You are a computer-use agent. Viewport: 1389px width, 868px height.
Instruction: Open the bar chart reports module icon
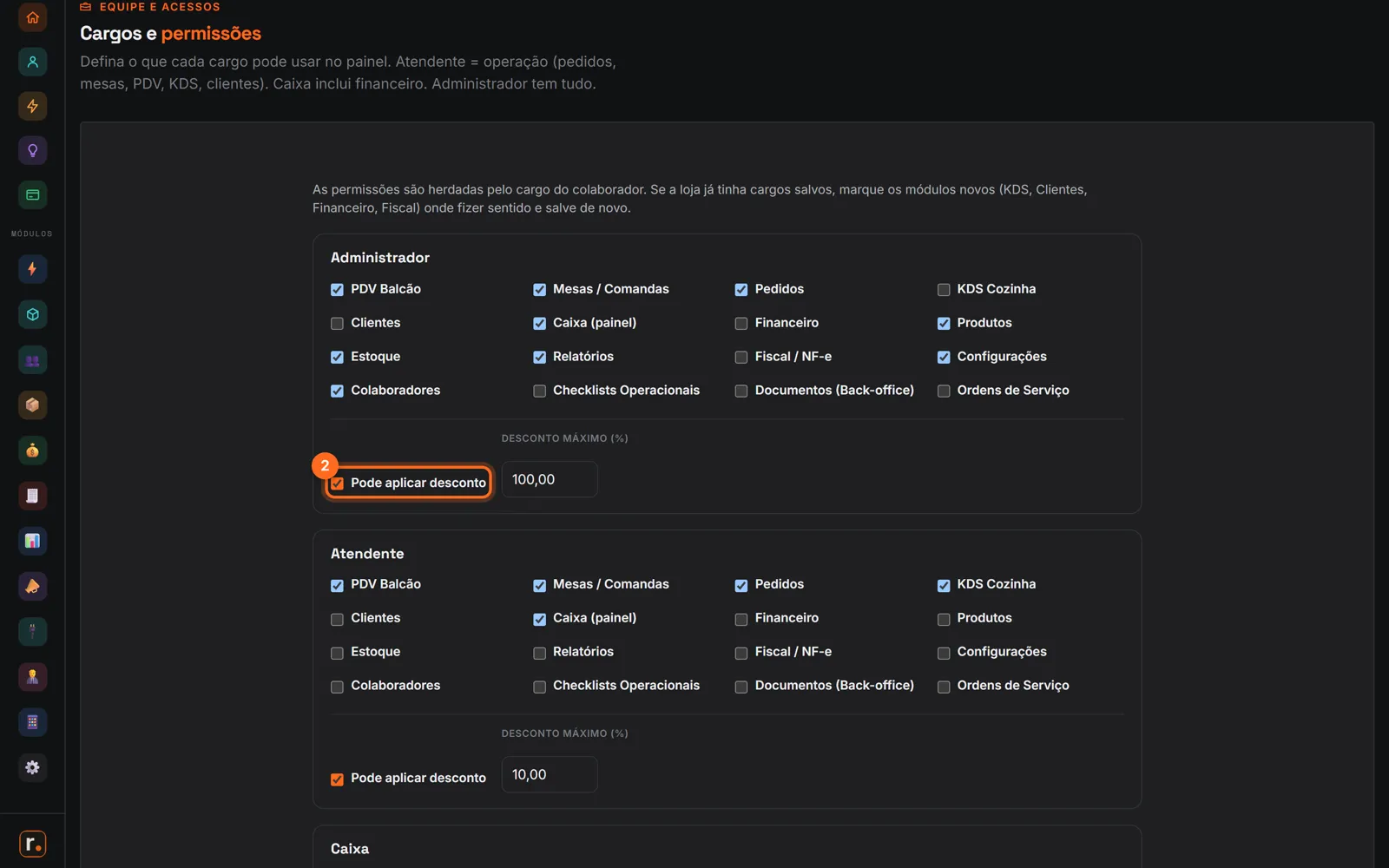coord(32,541)
